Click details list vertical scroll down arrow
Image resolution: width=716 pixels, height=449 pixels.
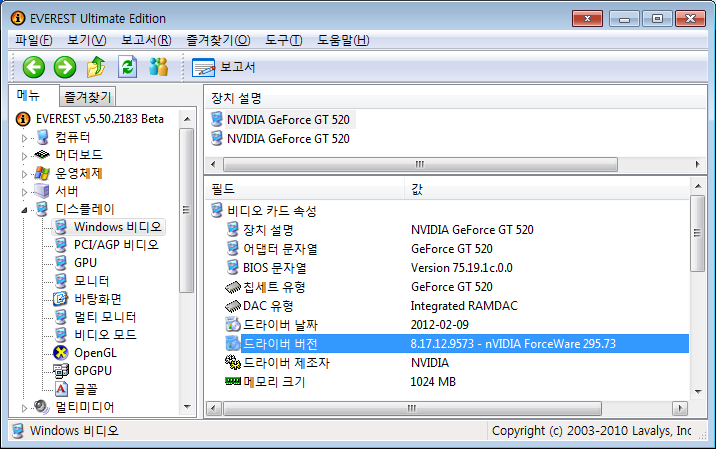[x=698, y=392]
